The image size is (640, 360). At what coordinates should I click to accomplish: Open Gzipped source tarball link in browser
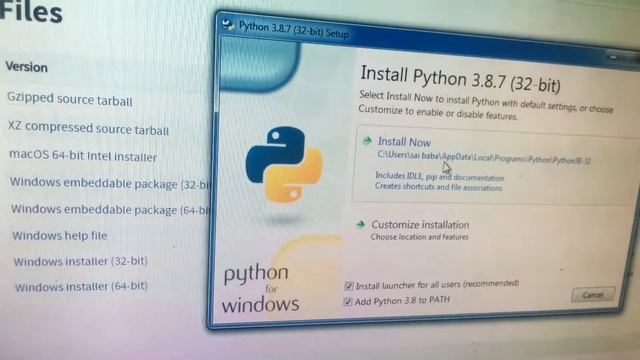coord(69,99)
